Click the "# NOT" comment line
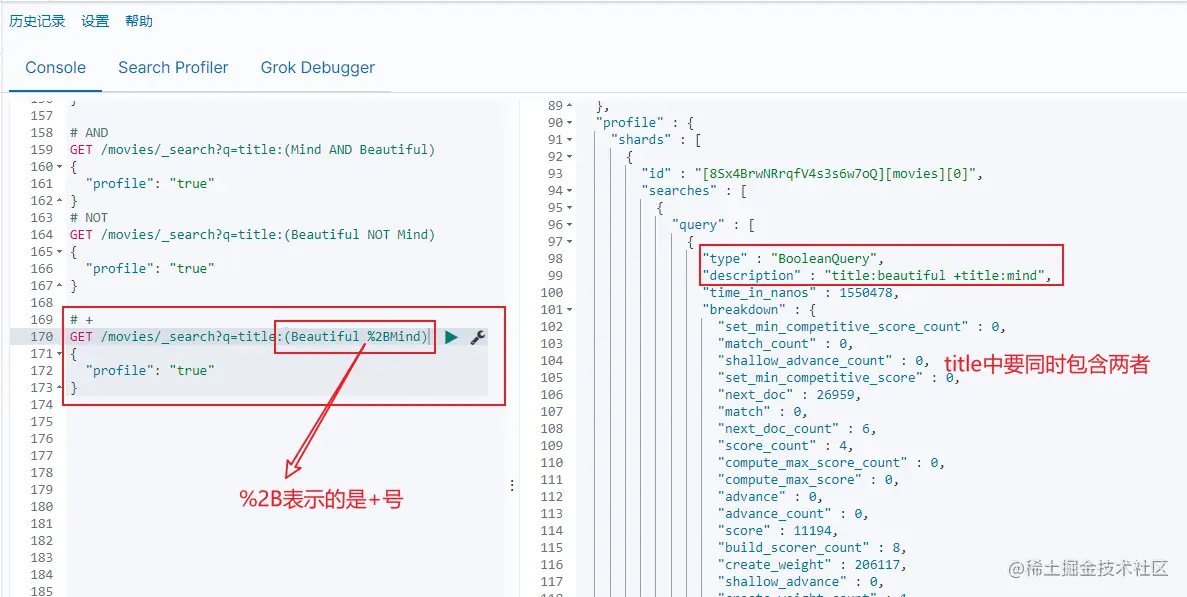The width and height of the screenshot is (1187, 597). click(x=89, y=217)
